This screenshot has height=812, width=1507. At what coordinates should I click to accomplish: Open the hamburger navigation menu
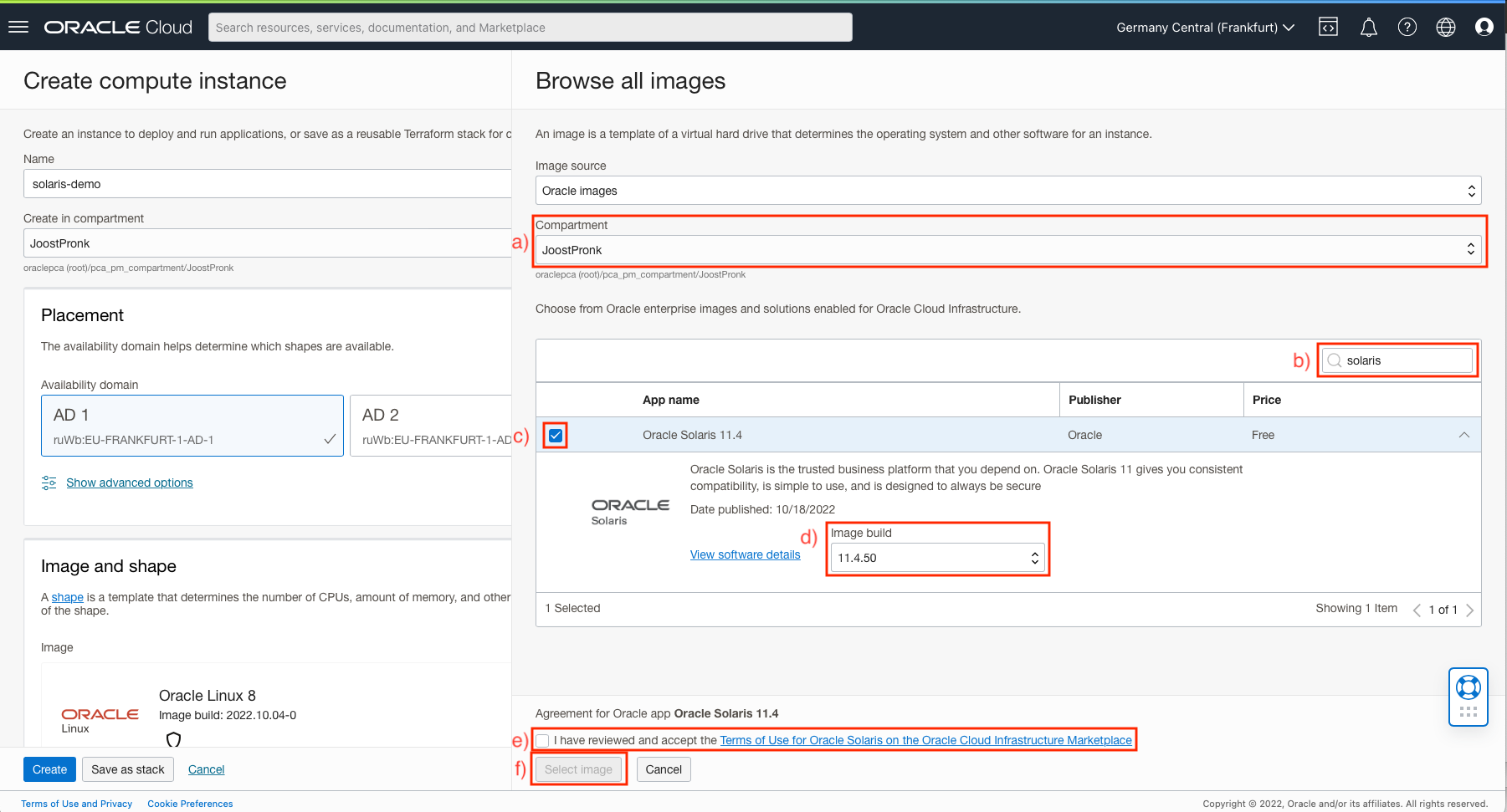18,27
